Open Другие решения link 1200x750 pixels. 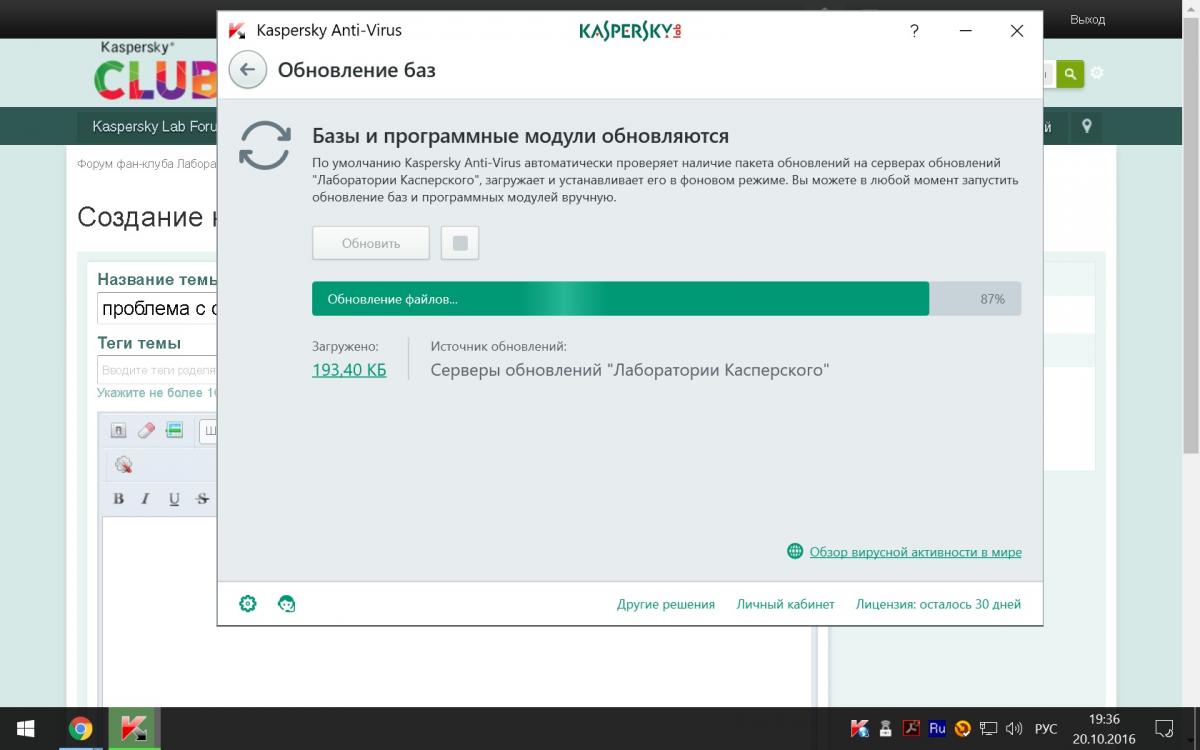pos(666,604)
